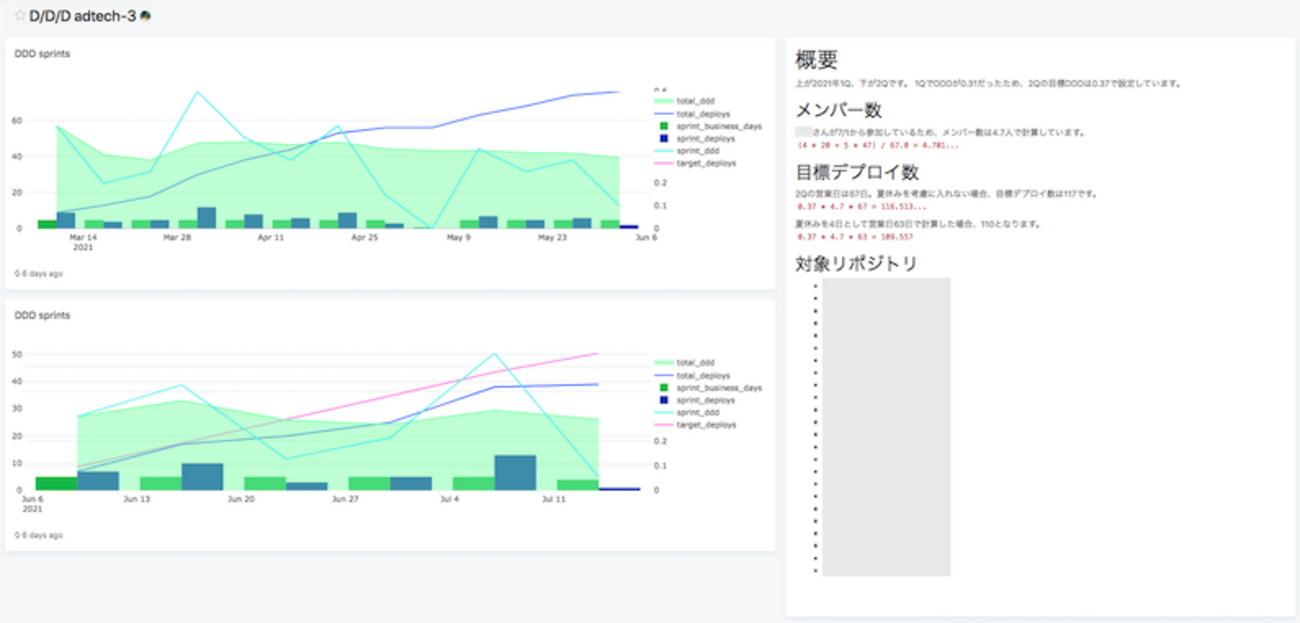Viewport: 1300px width, 623px height.
Task: Click the Jul 4 x-axis label
Action: coord(448,498)
